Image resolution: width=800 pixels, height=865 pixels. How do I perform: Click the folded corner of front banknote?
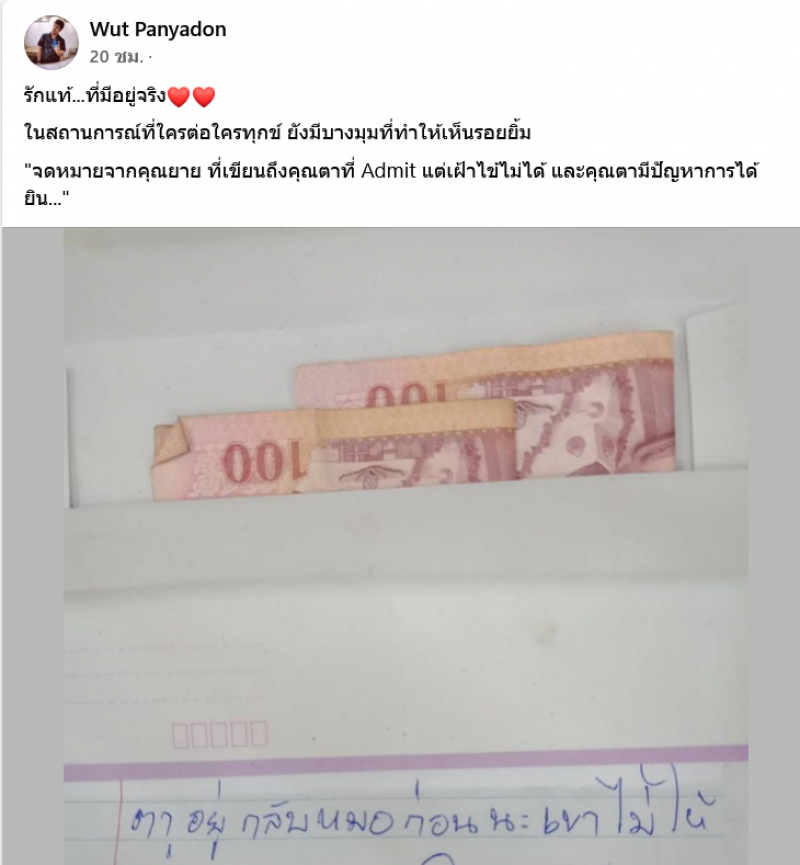tap(168, 445)
